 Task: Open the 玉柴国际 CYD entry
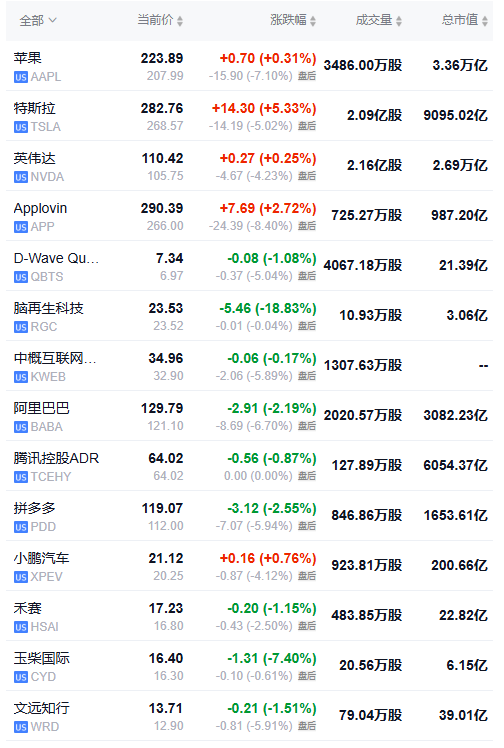tap(249, 666)
